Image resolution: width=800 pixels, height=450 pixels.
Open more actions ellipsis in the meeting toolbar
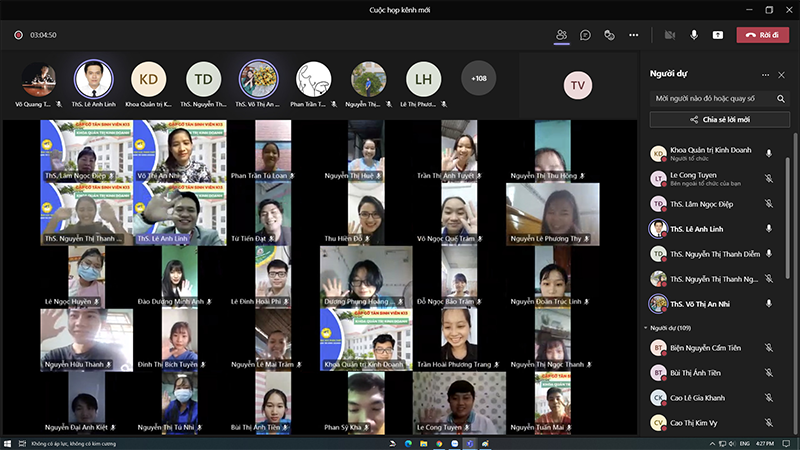pyautogui.click(x=633, y=34)
